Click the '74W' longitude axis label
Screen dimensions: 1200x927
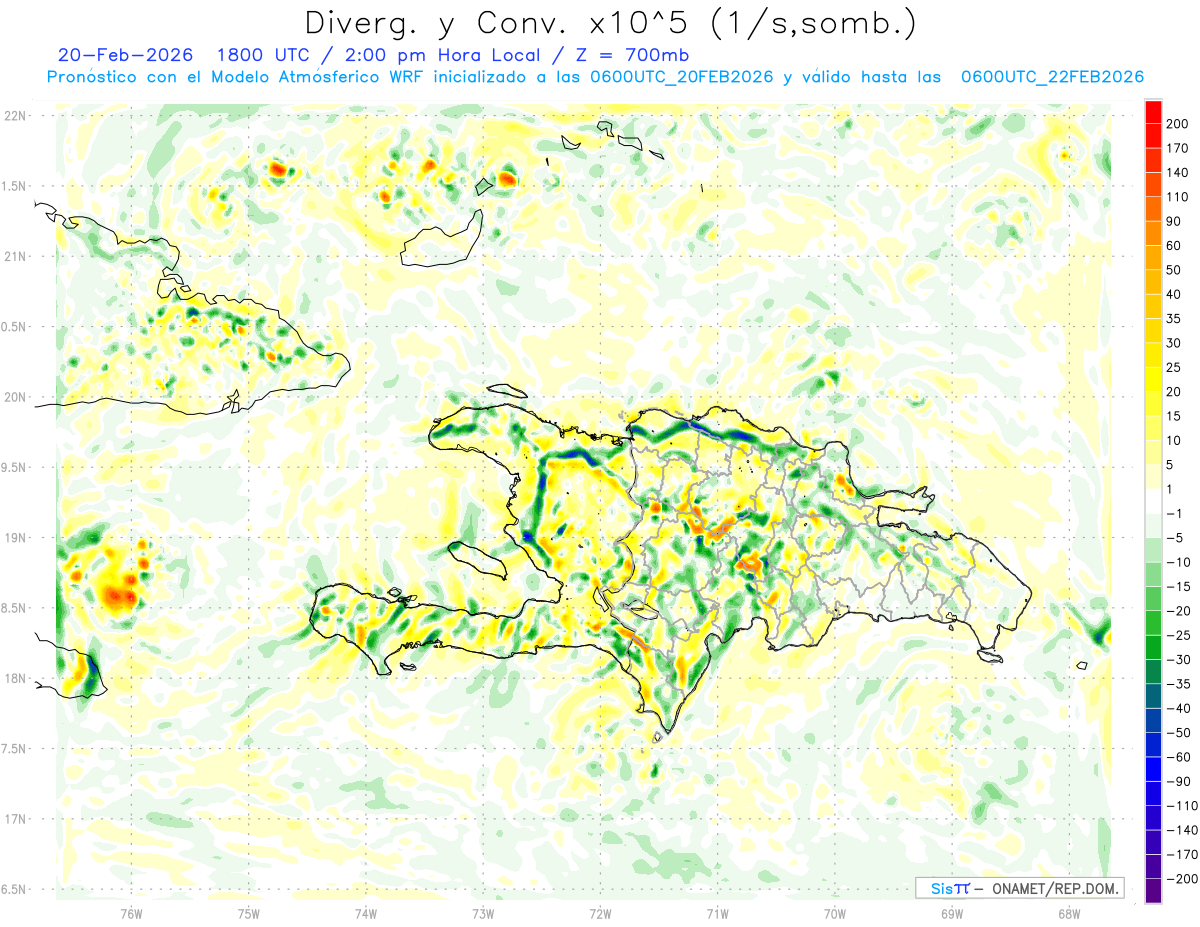pyautogui.click(x=366, y=914)
